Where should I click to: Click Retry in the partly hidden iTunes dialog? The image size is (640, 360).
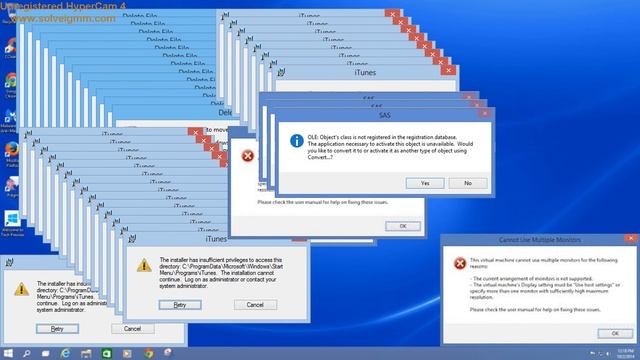pos(57,329)
